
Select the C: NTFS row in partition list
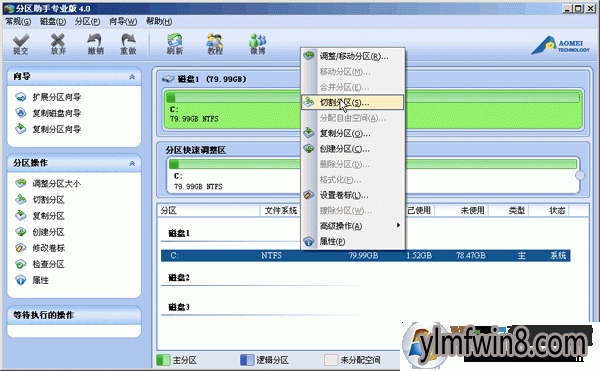click(365, 255)
